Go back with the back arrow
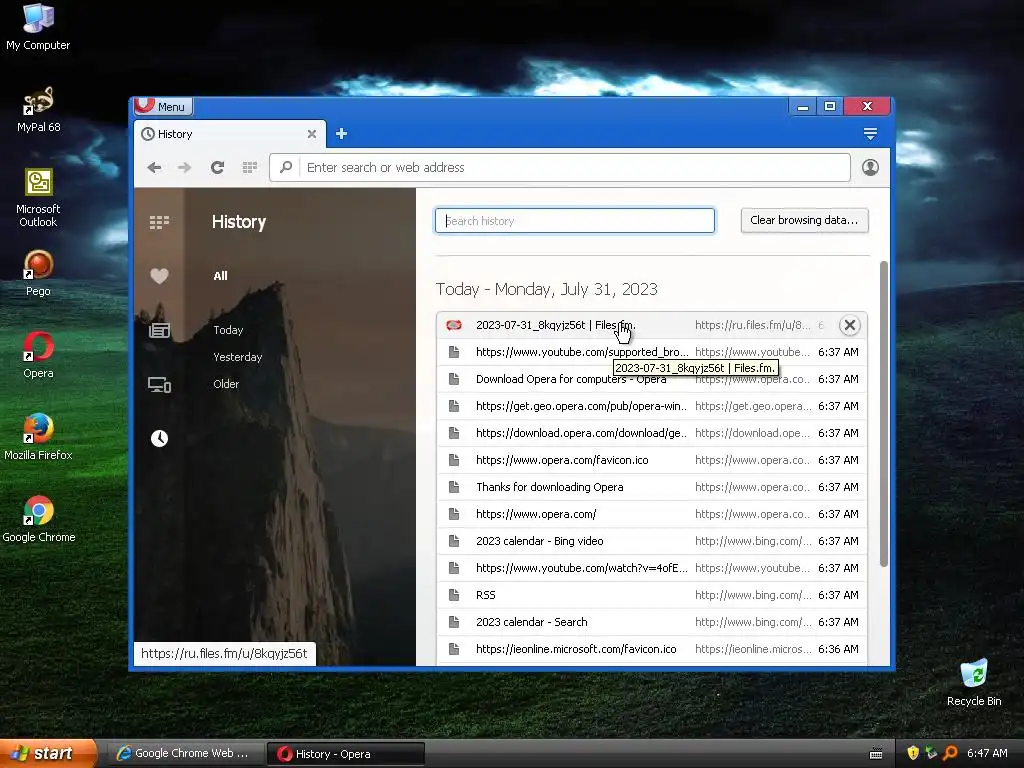This screenshot has height=768, width=1024. 154,168
